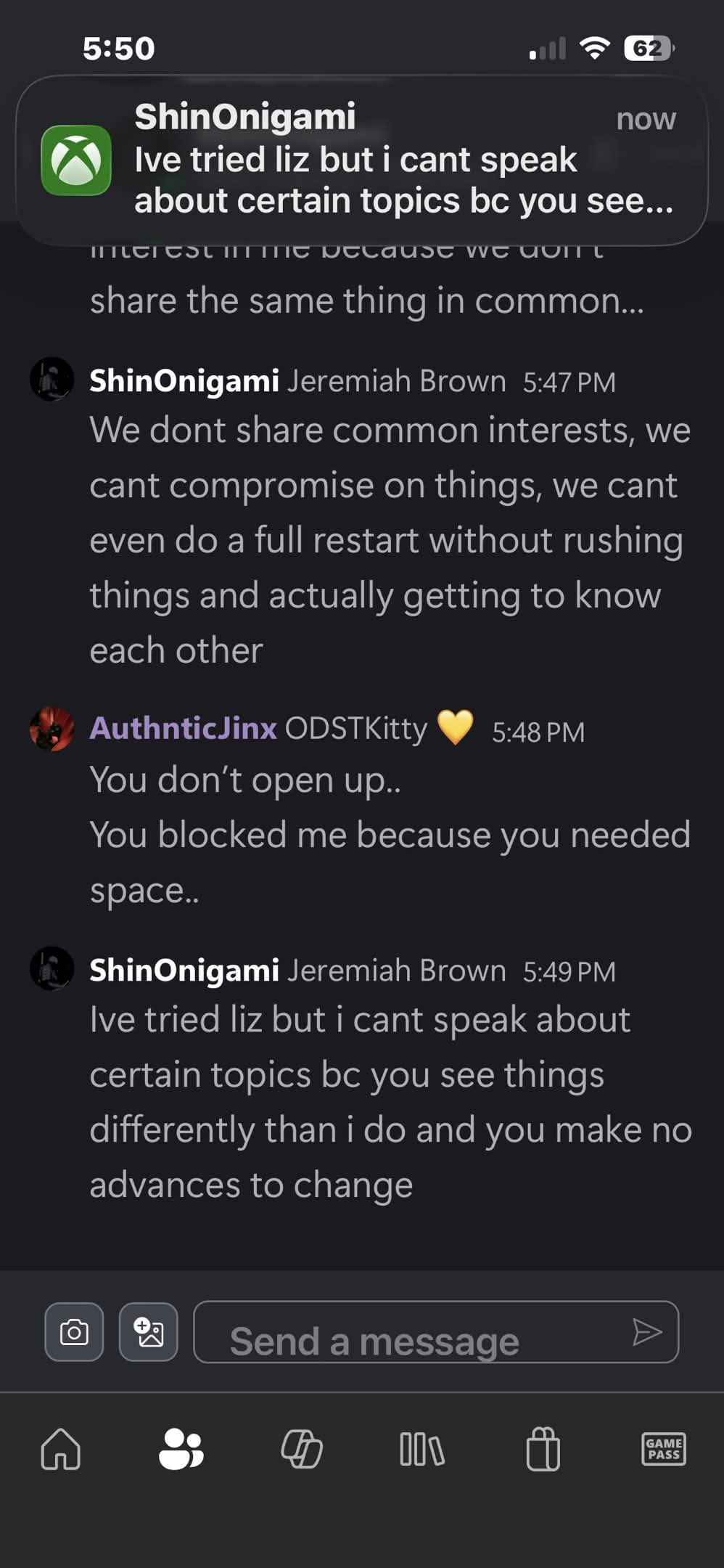724x1568 pixels.
Task: Open the game Library tab
Action: tap(422, 1449)
